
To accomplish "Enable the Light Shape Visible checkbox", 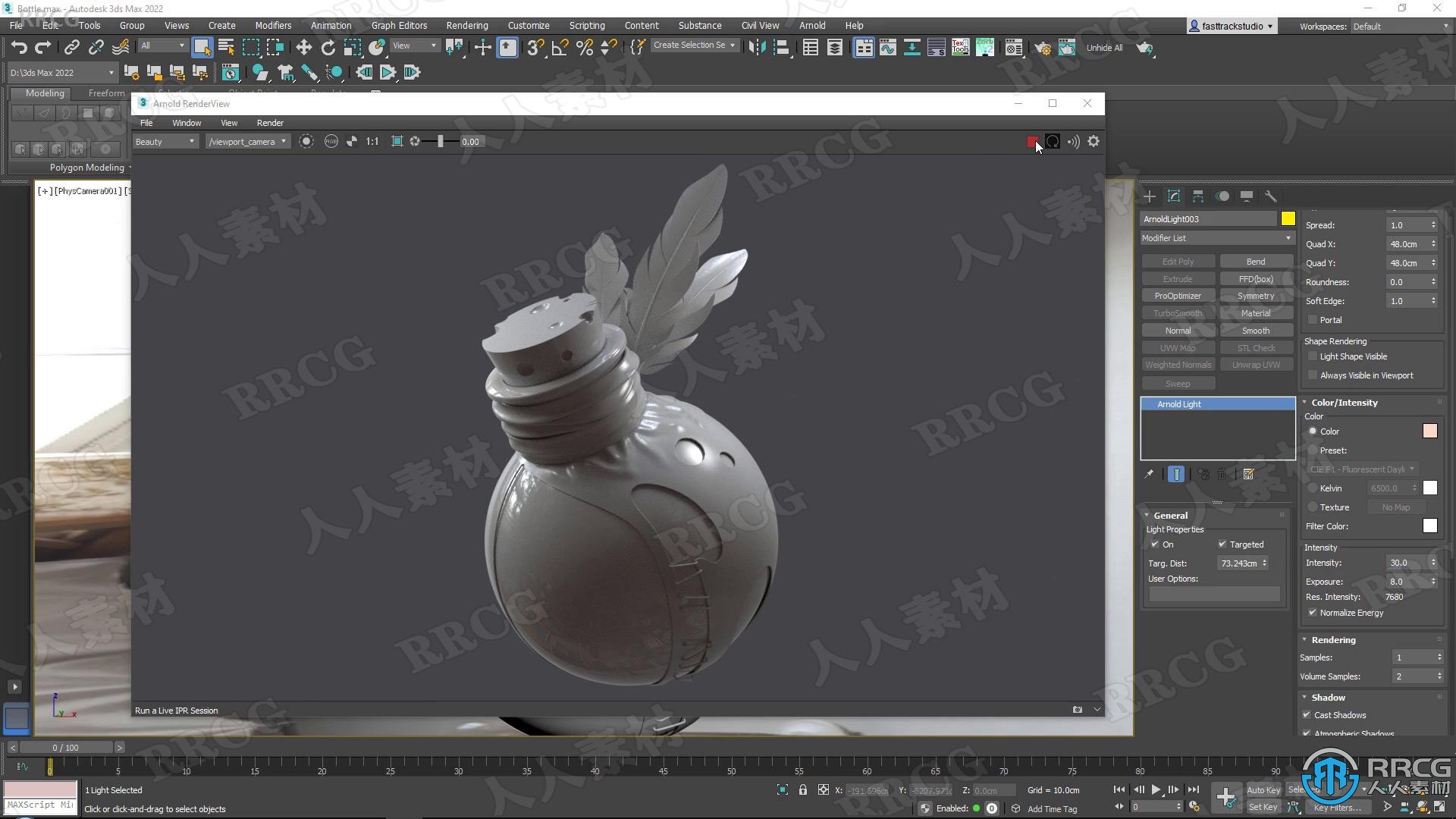I will click(1313, 356).
